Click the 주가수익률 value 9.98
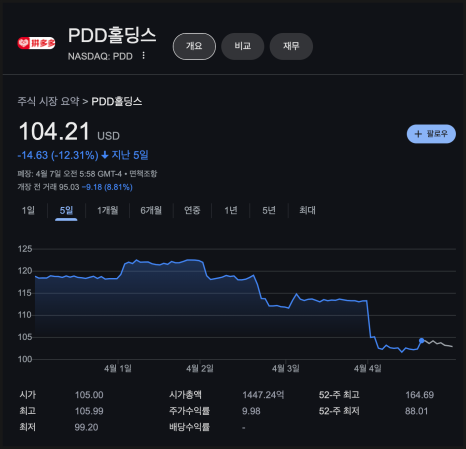The width and height of the screenshot is (466, 449). click(x=251, y=411)
